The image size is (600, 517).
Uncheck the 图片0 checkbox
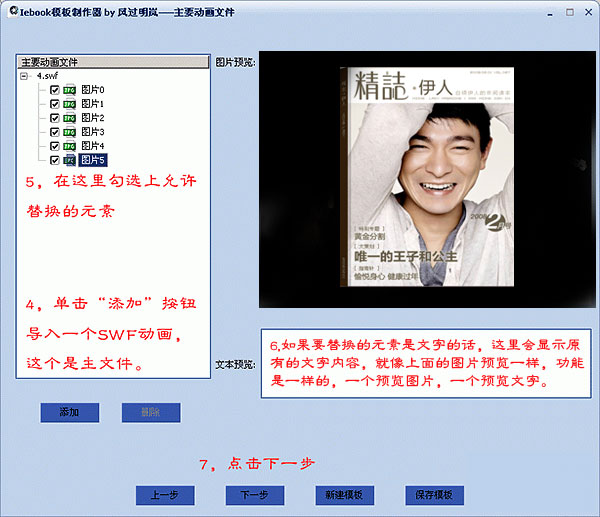point(55,90)
